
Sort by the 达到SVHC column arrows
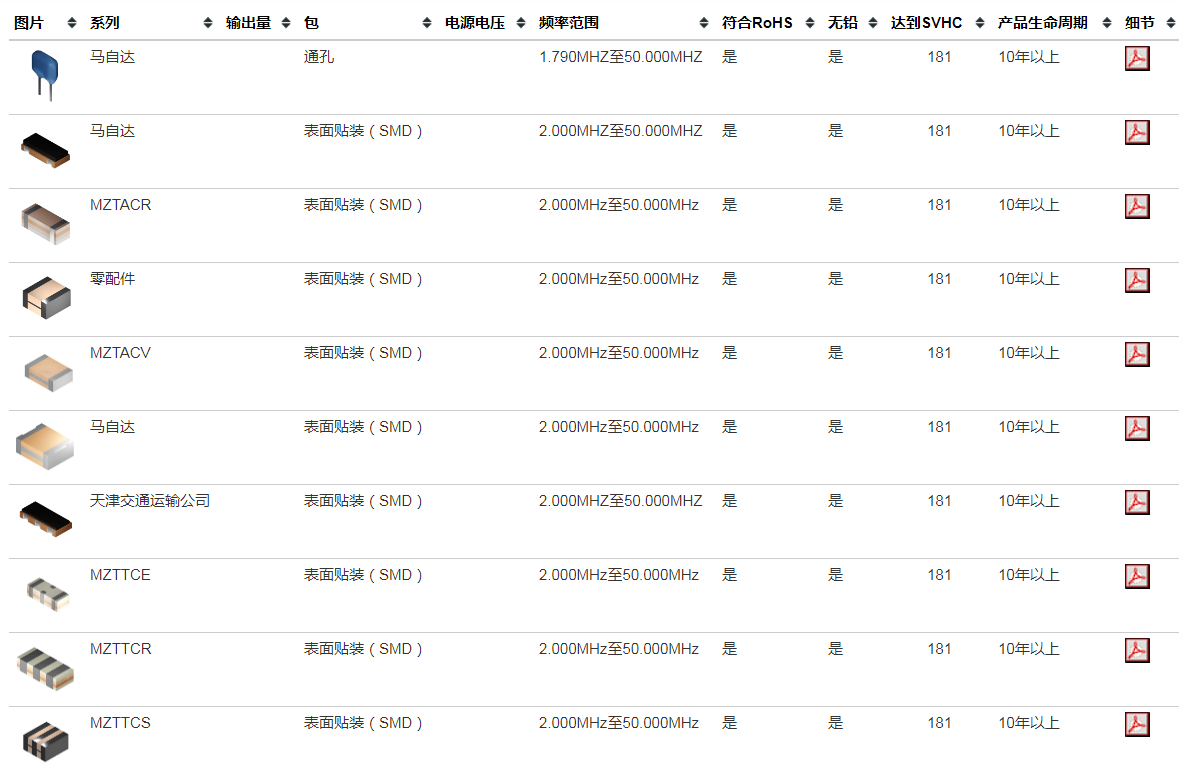click(x=980, y=23)
